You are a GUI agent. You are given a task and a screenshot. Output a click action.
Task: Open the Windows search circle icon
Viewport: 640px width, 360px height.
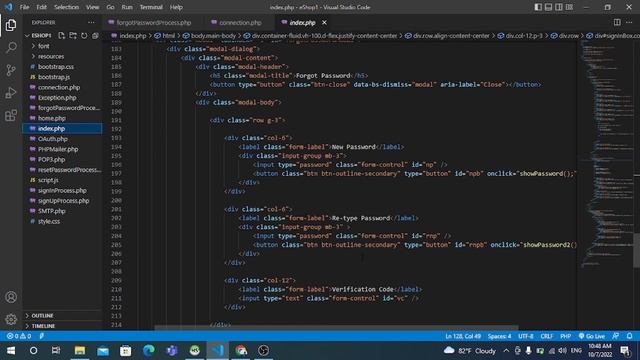[x=33, y=350]
